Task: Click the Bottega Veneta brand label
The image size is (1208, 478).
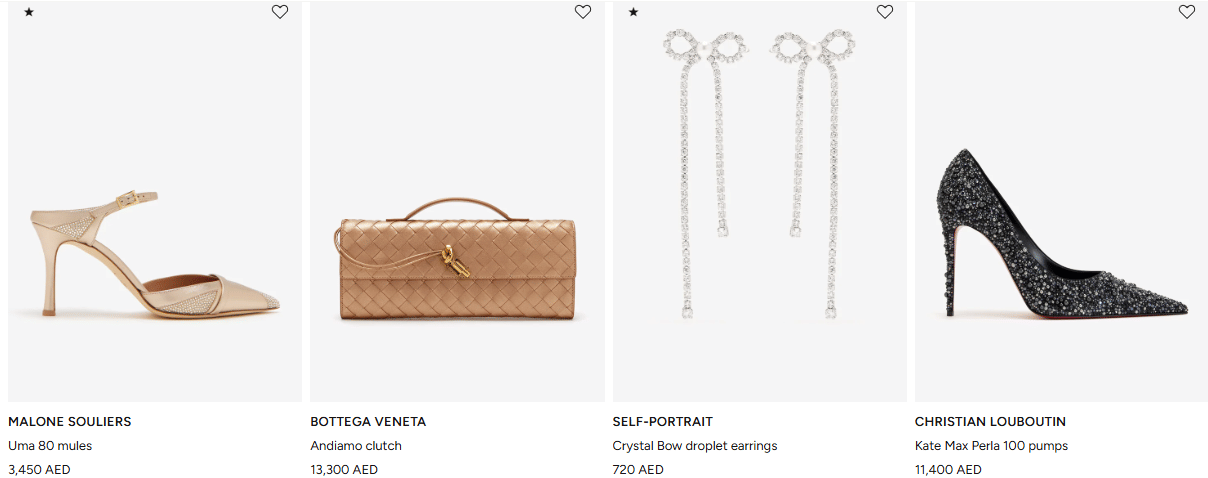Action: tap(368, 422)
